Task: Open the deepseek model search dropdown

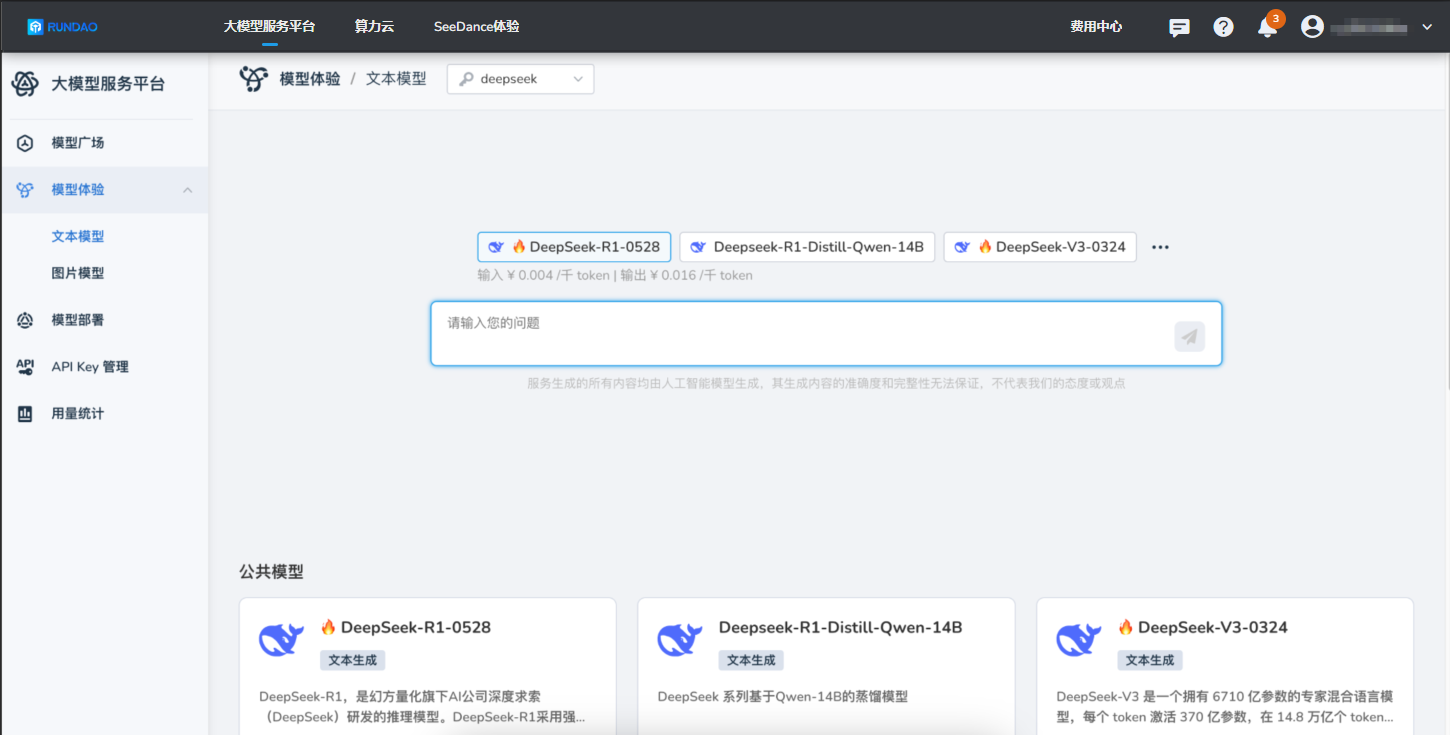Action: click(x=521, y=79)
